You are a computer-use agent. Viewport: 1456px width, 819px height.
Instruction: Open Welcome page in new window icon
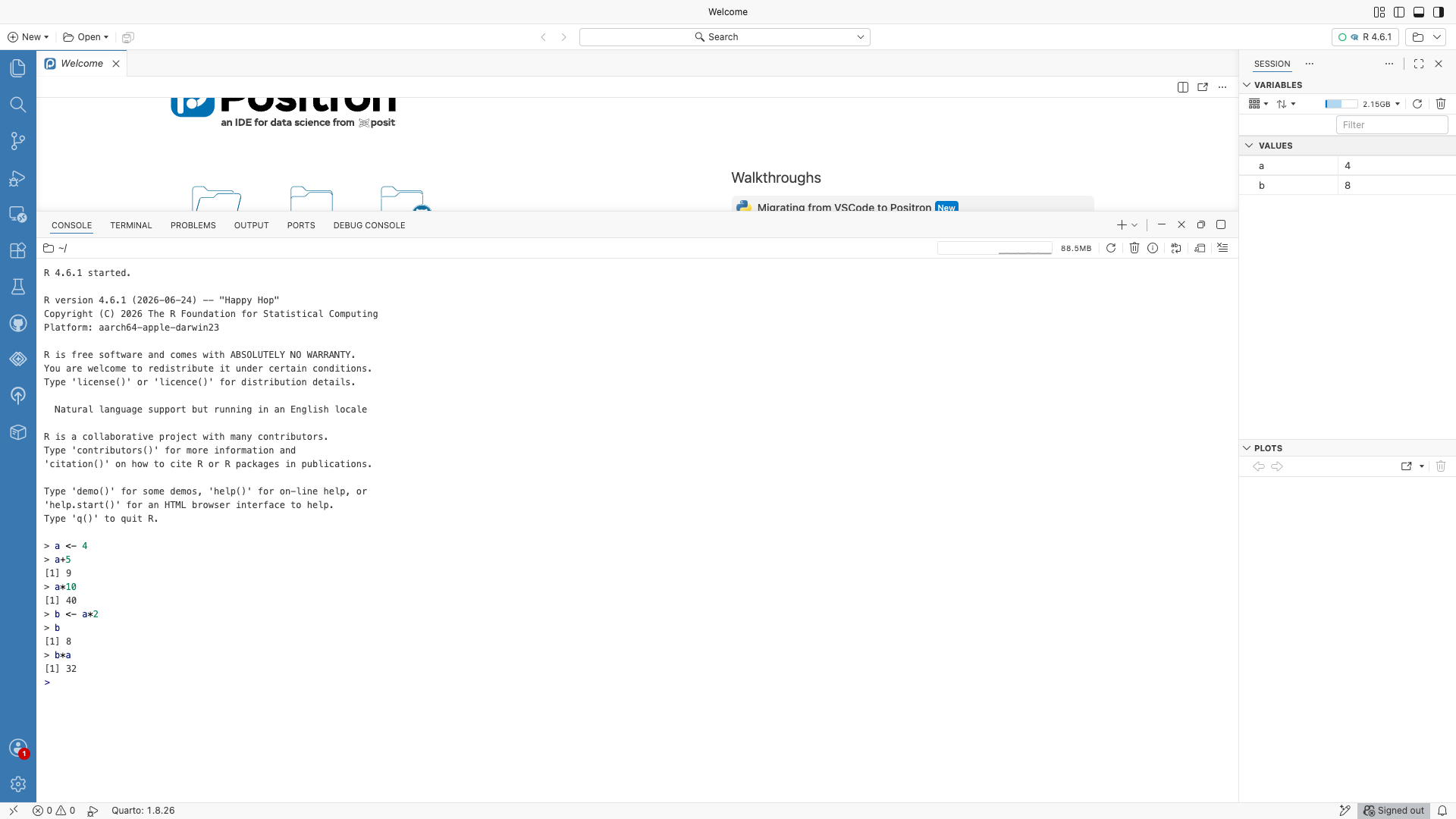coord(1203,87)
